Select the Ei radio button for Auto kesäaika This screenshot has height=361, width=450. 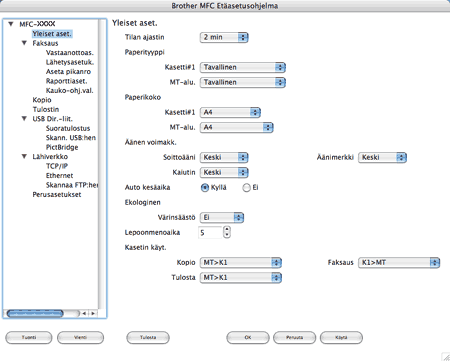coord(246,188)
